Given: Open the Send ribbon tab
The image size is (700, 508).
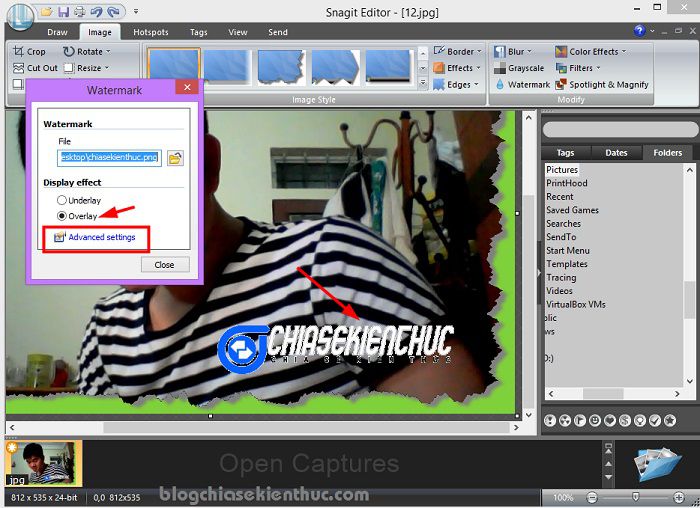Looking at the screenshot, I should click(278, 32).
